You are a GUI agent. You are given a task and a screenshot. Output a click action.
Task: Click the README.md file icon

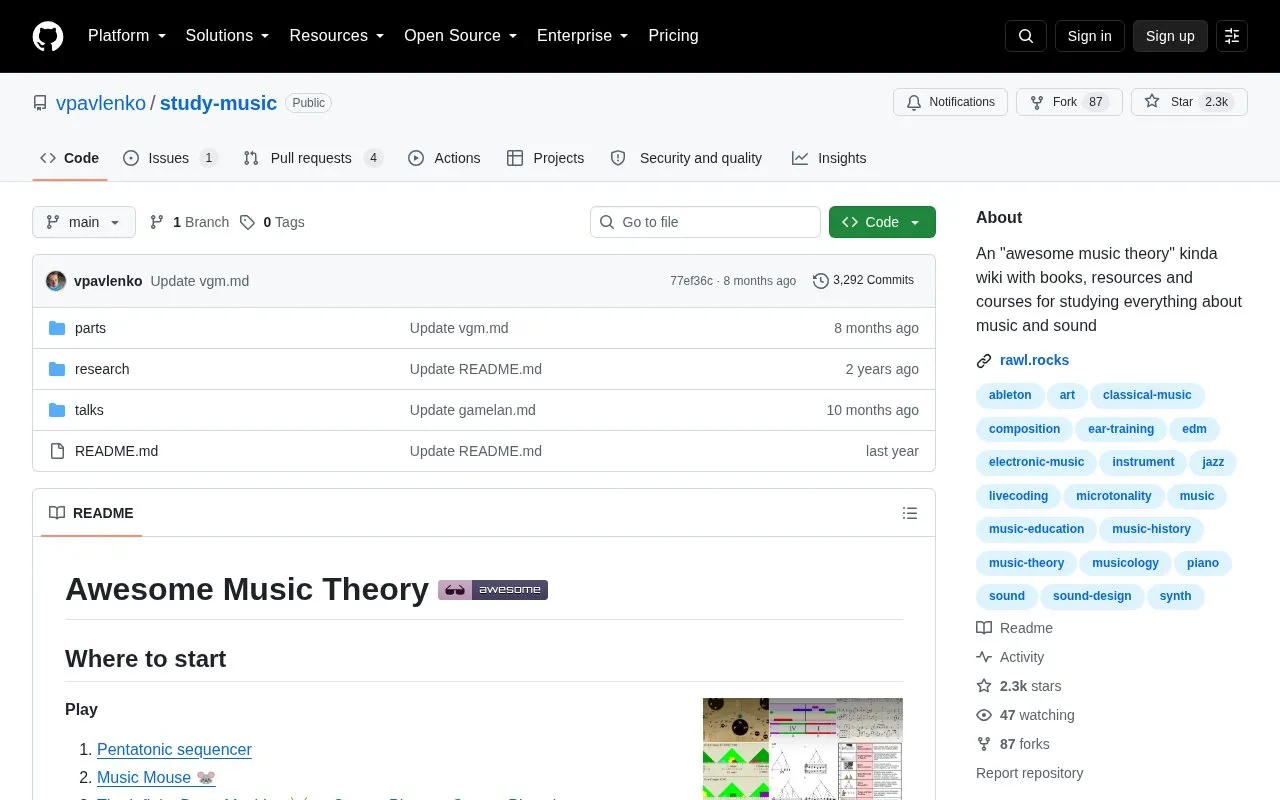(x=57, y=451)
